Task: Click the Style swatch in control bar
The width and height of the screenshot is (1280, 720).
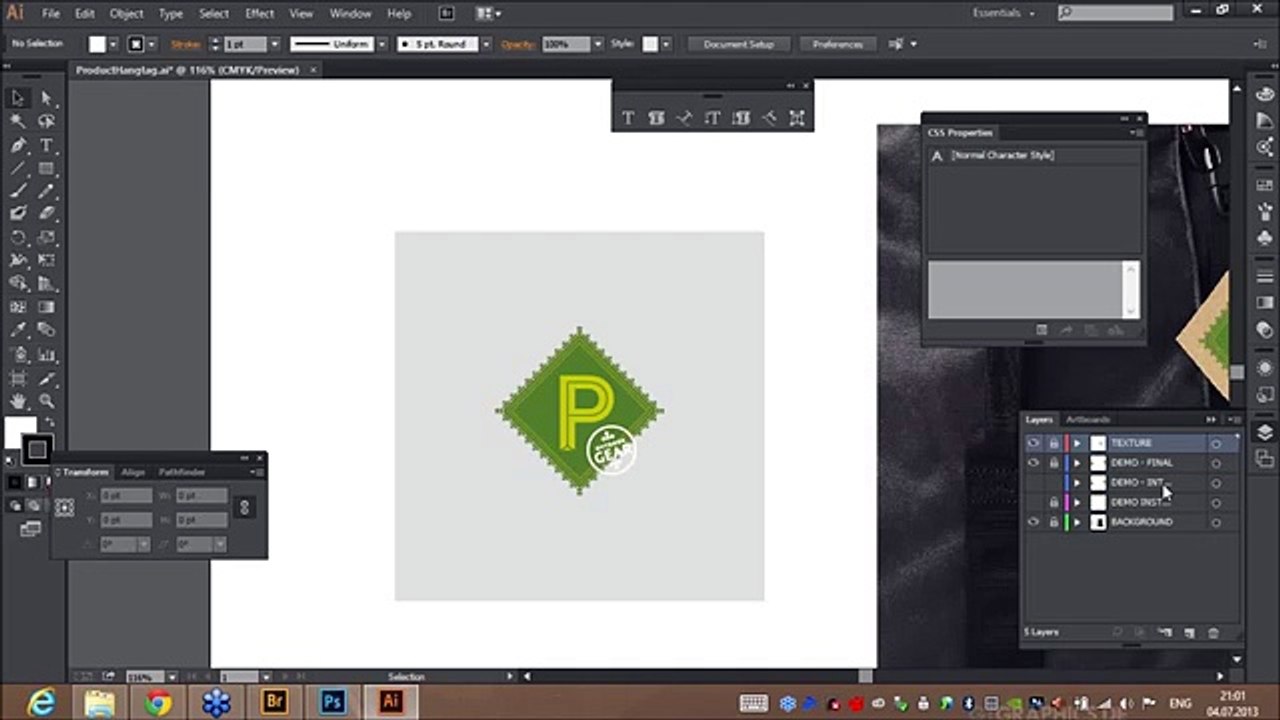Action: tap(649, 44)
